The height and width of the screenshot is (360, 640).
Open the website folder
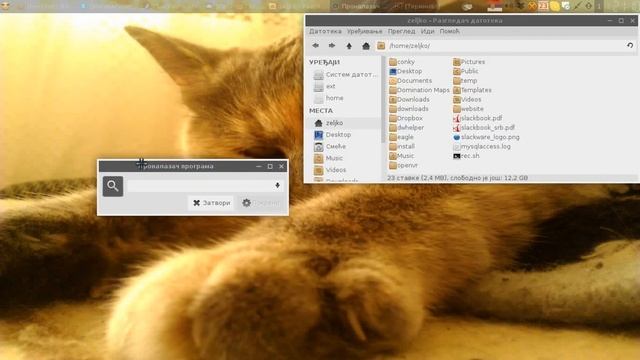point(468,109)
